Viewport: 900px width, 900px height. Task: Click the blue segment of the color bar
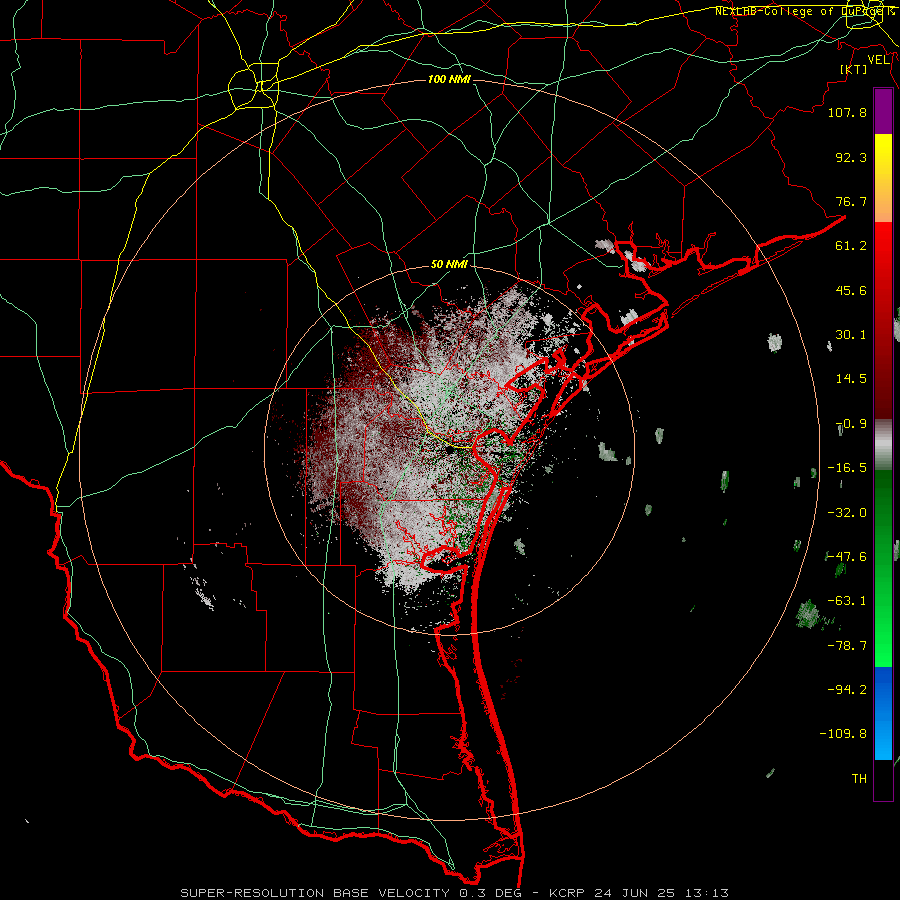coord(883,713)
